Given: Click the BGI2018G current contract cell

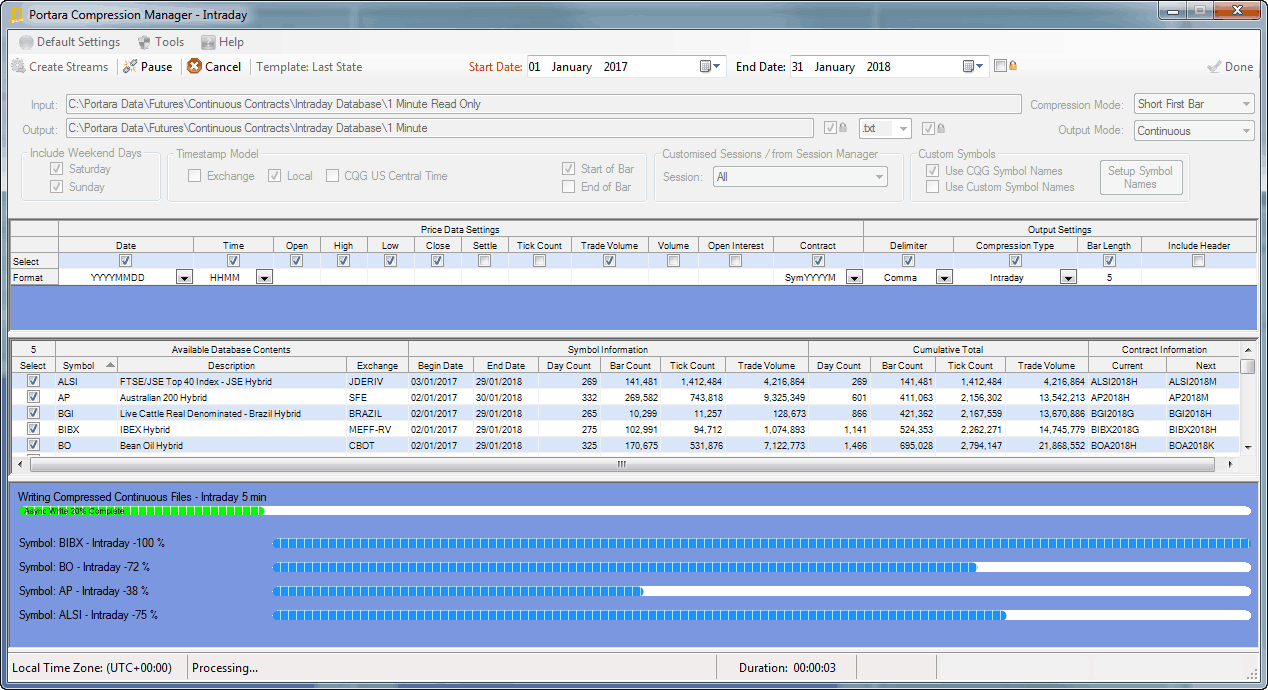Looking at the screenshot, I should 1127,413.
